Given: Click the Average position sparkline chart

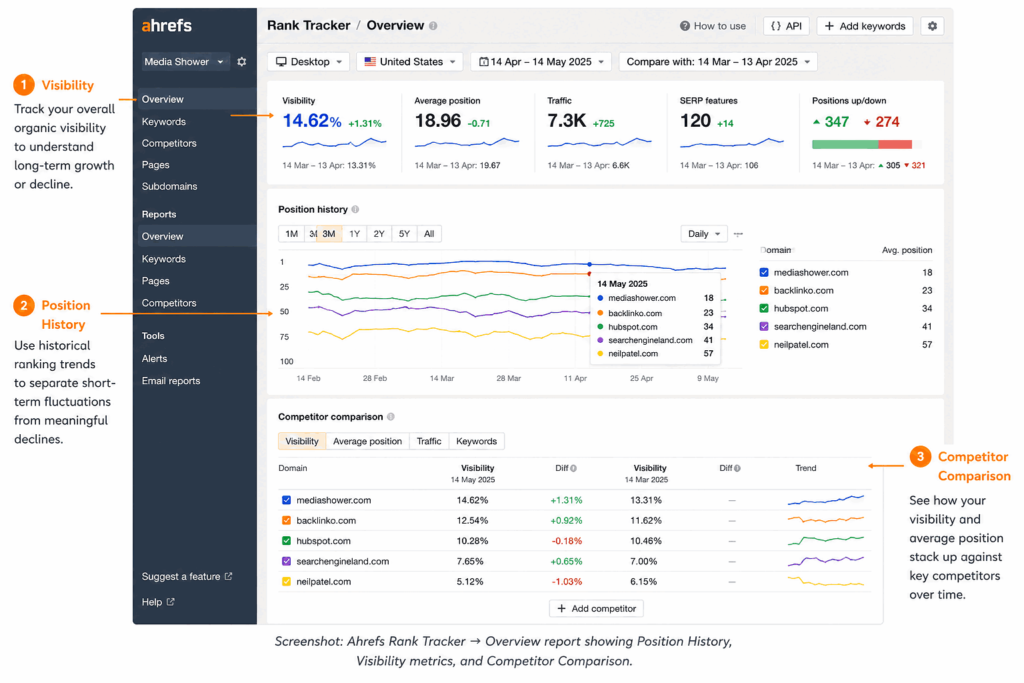Looking at the screenshot, I should (x=466, y=142).
